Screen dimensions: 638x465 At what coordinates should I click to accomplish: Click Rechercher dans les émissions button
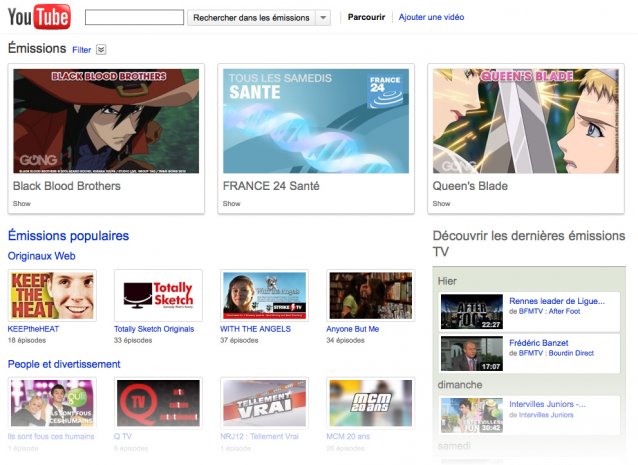click(x=251, y=18)
